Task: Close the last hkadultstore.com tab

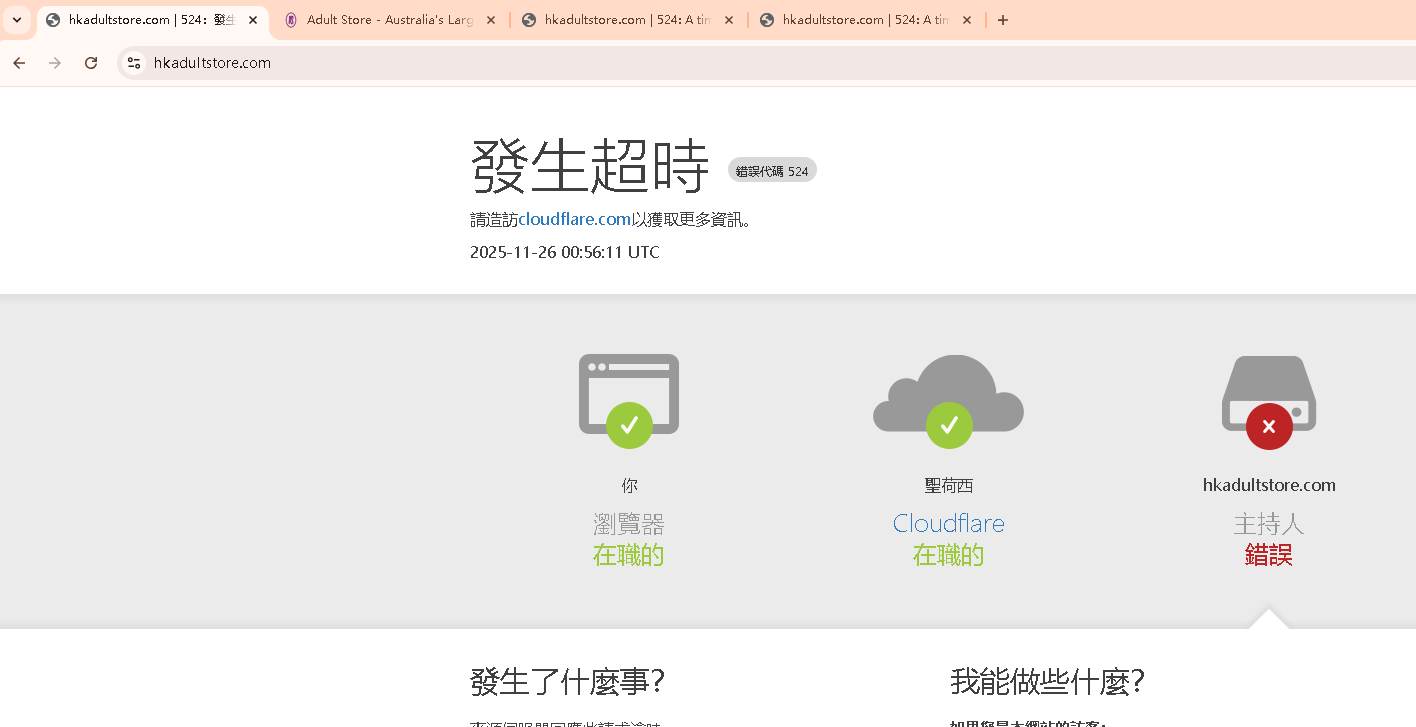Action: click(967, 20)
